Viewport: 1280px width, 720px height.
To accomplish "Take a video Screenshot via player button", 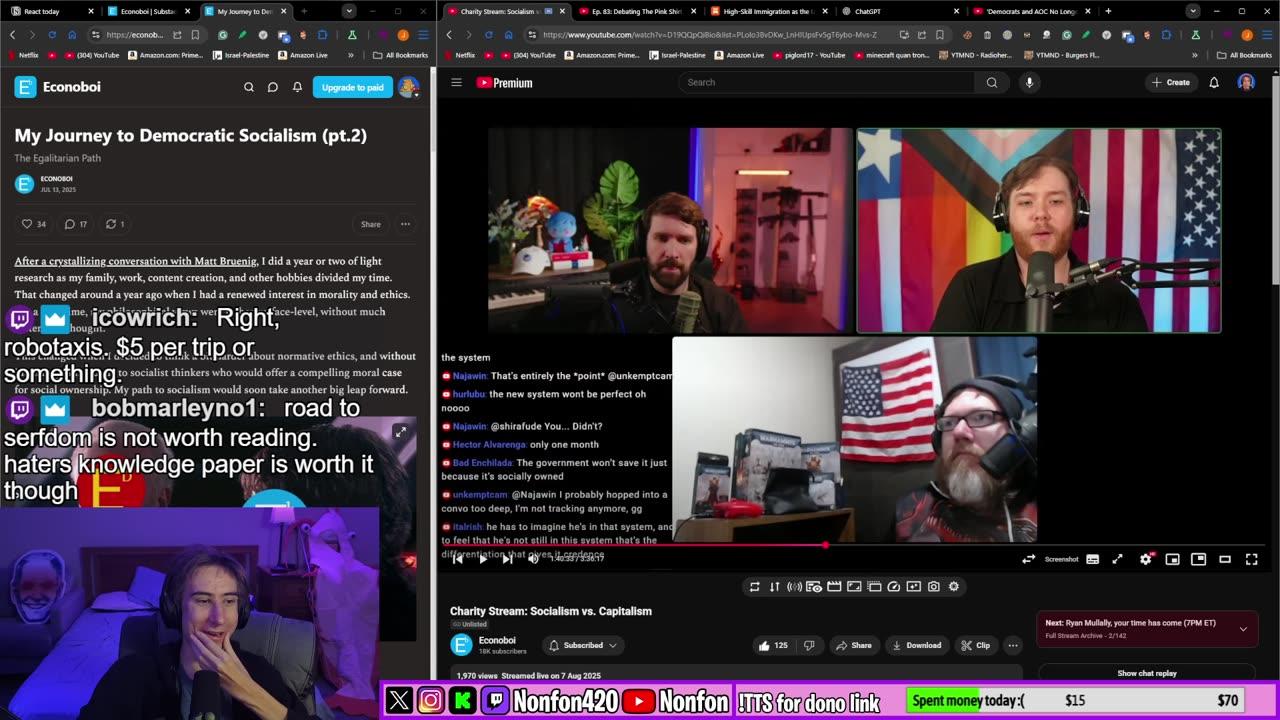I will tap(1061, 559).
